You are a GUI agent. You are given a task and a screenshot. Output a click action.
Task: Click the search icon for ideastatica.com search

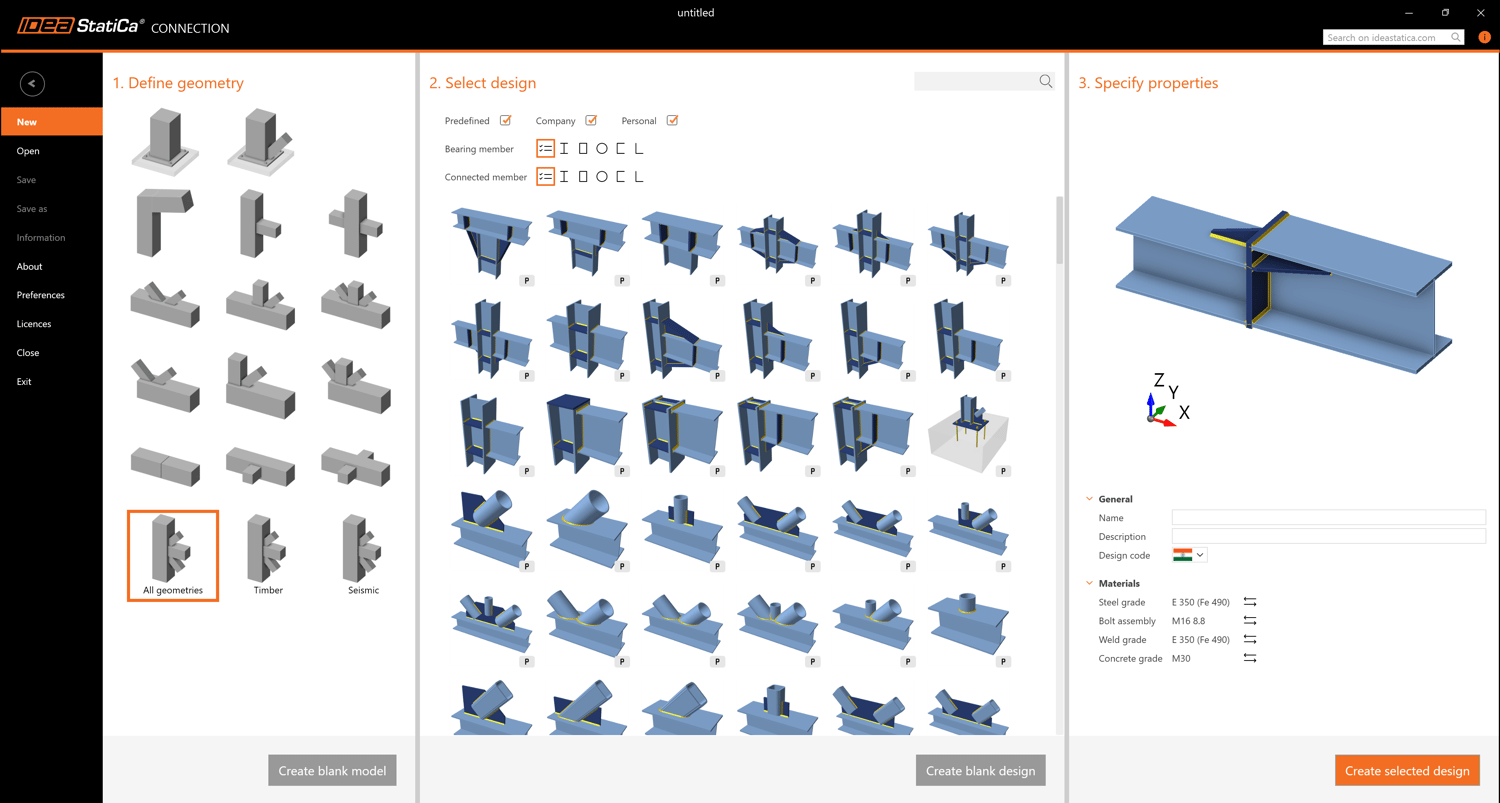1456,37
